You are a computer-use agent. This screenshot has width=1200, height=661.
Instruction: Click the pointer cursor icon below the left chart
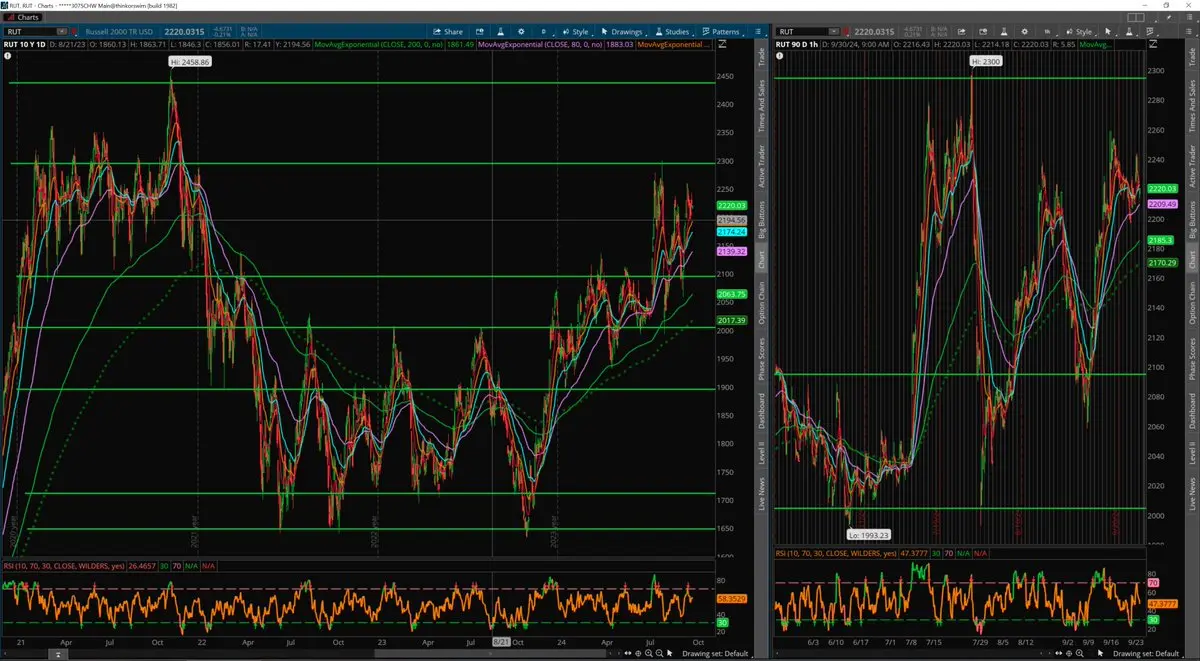(x=670, y=653)
